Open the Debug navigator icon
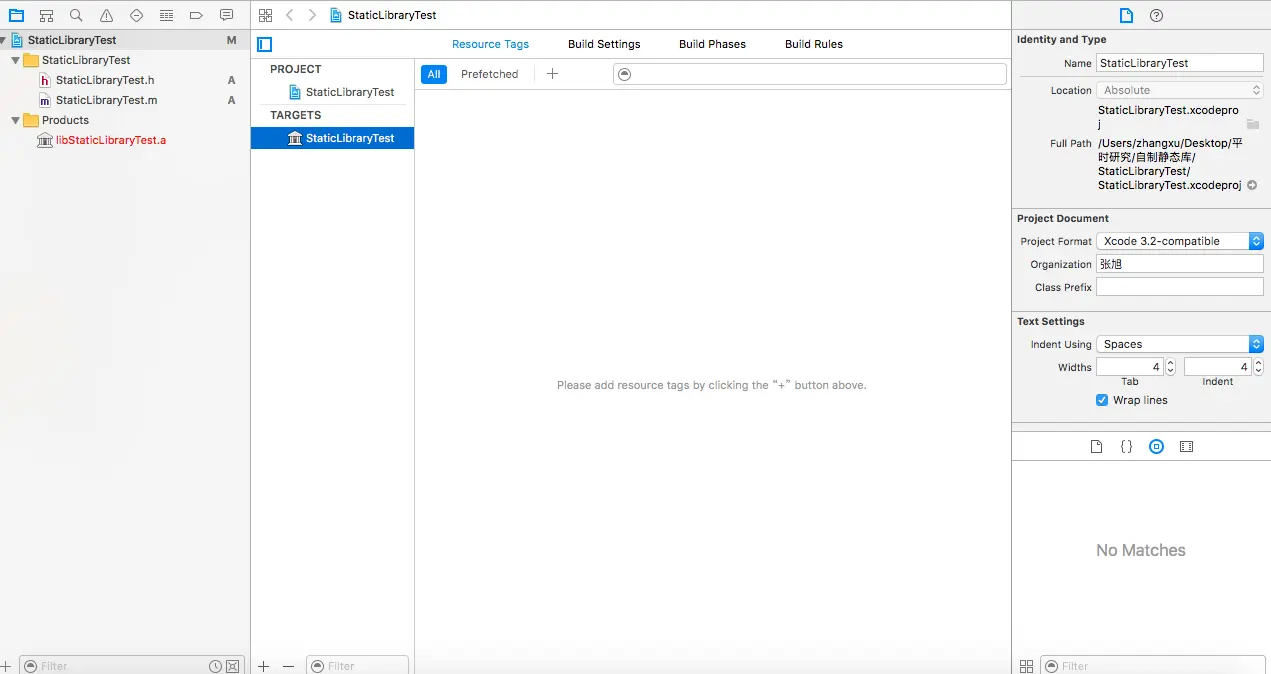The height and width of the screenshot is (674, 1271). click(166, 16)
